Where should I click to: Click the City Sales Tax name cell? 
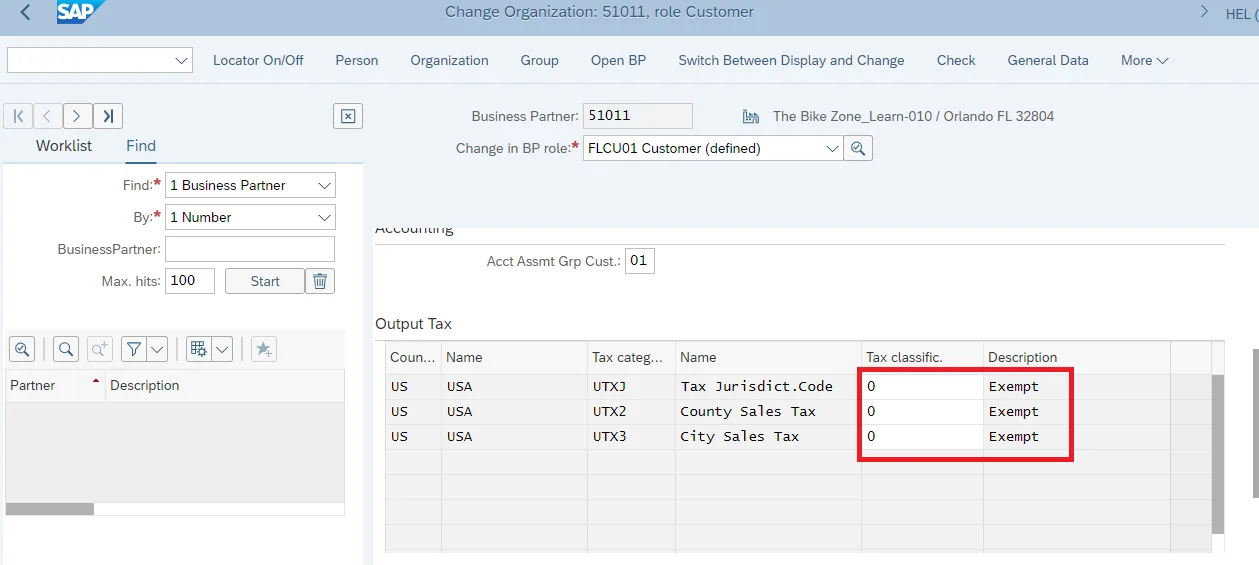[768, 436]
